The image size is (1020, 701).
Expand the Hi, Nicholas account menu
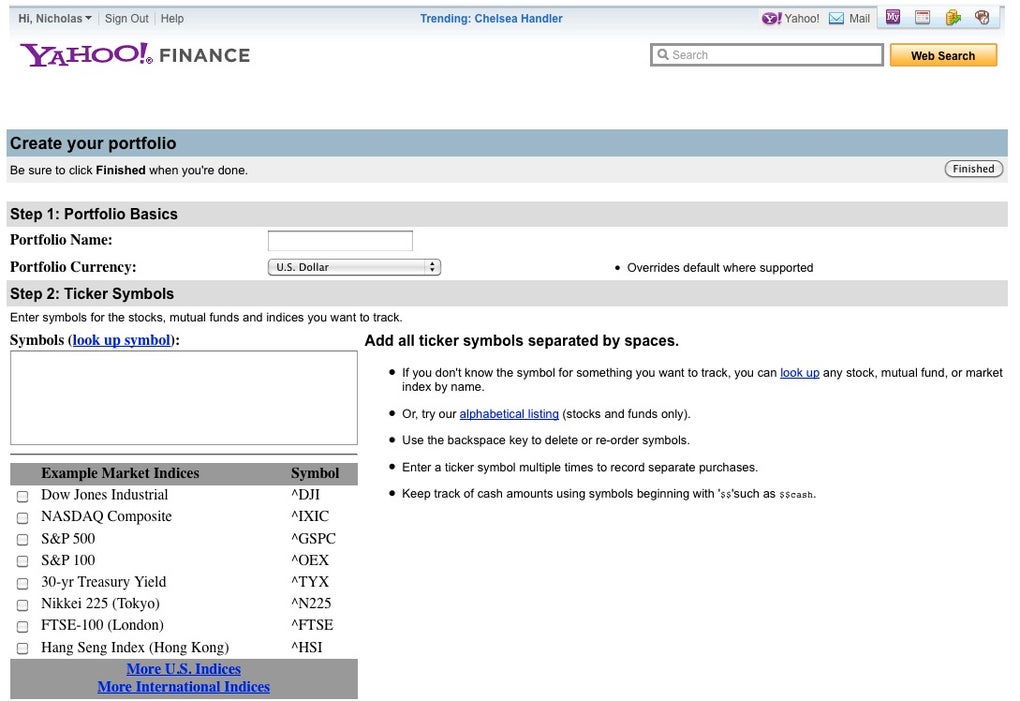[x=55, y=18]
